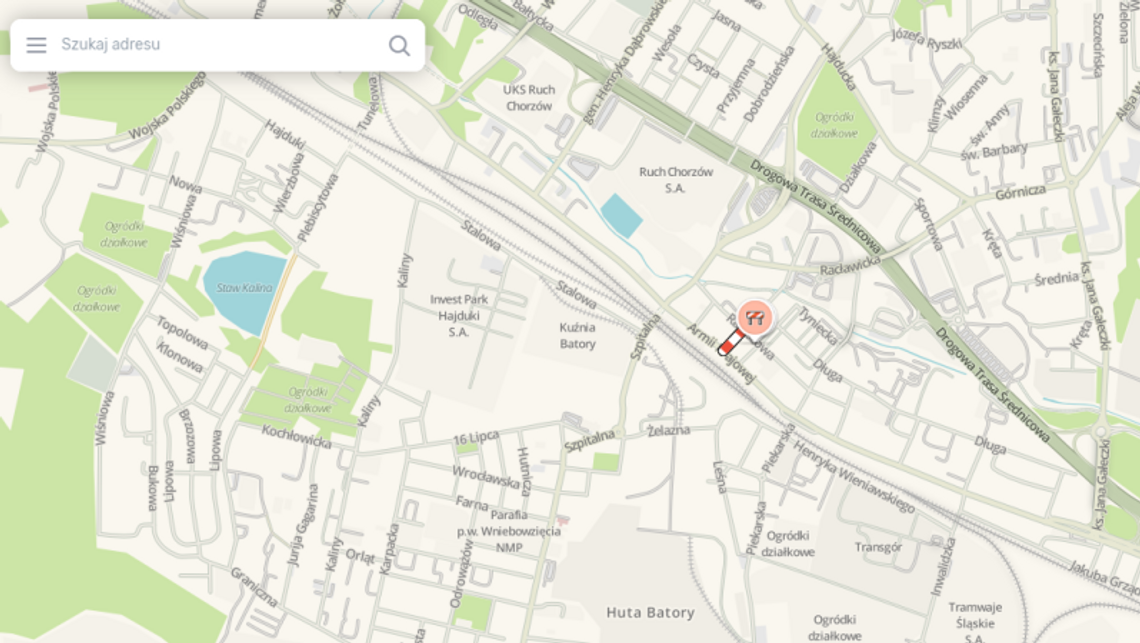Click the UKS Ruch Chorzów place label
Viewport: 1140px width, 643px height.
[529, 97]
